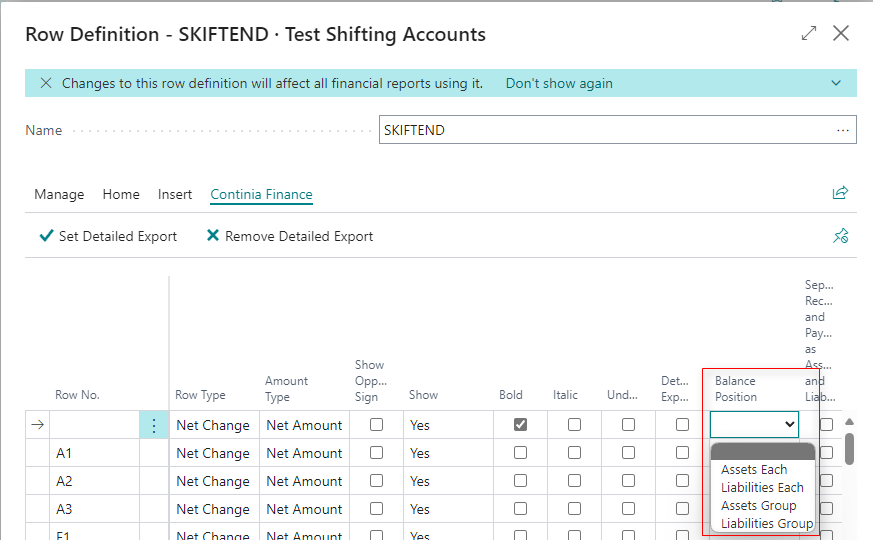Open the Insert menu tab

(175, 194)
